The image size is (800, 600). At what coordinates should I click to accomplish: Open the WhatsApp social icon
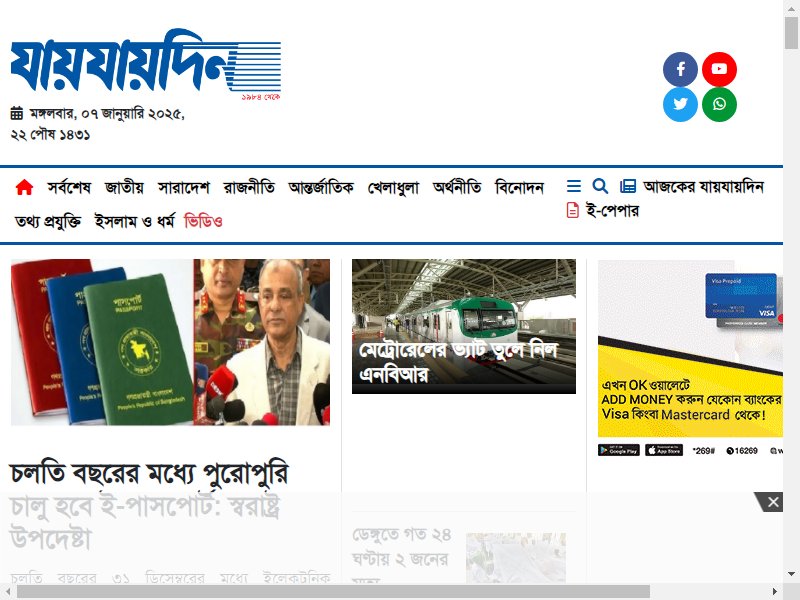(719, 104)
